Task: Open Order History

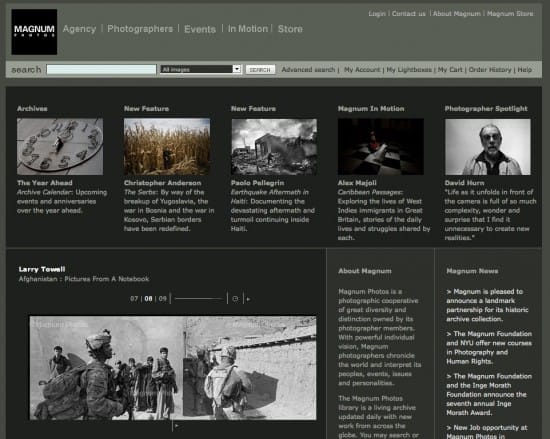Action: pos(490,70)
